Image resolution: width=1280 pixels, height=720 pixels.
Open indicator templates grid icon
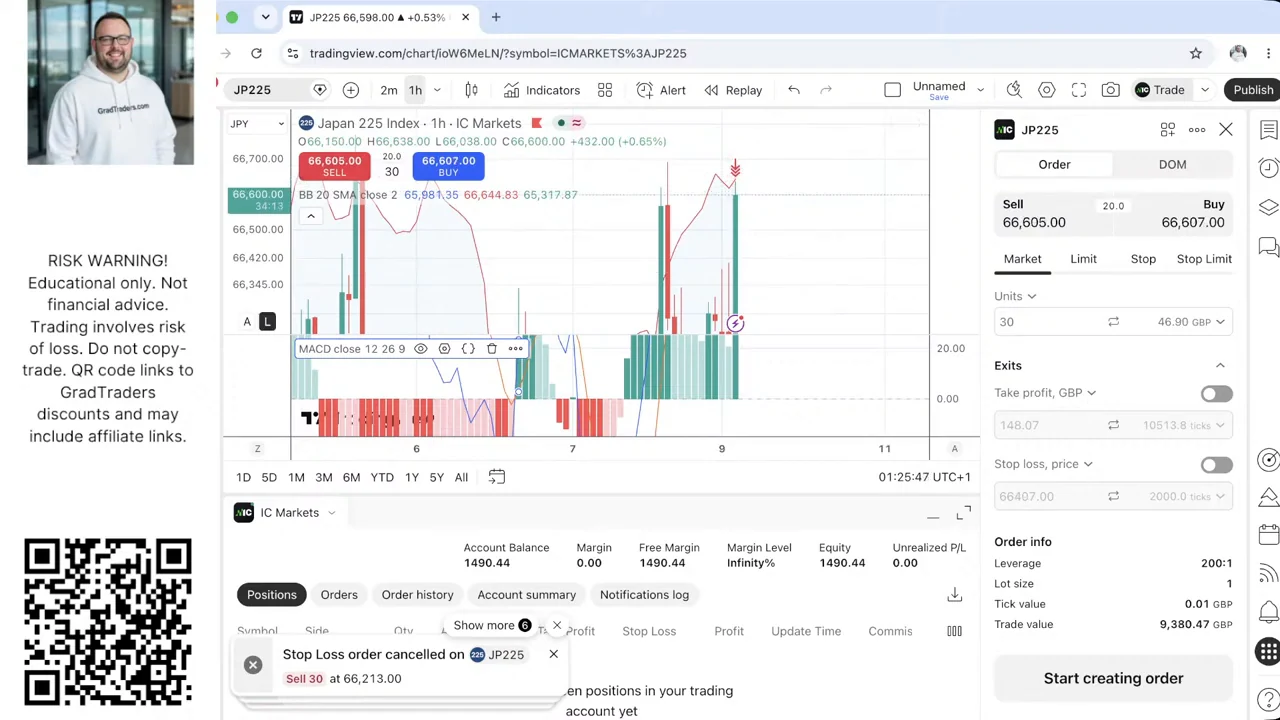[x=605, y=90]
